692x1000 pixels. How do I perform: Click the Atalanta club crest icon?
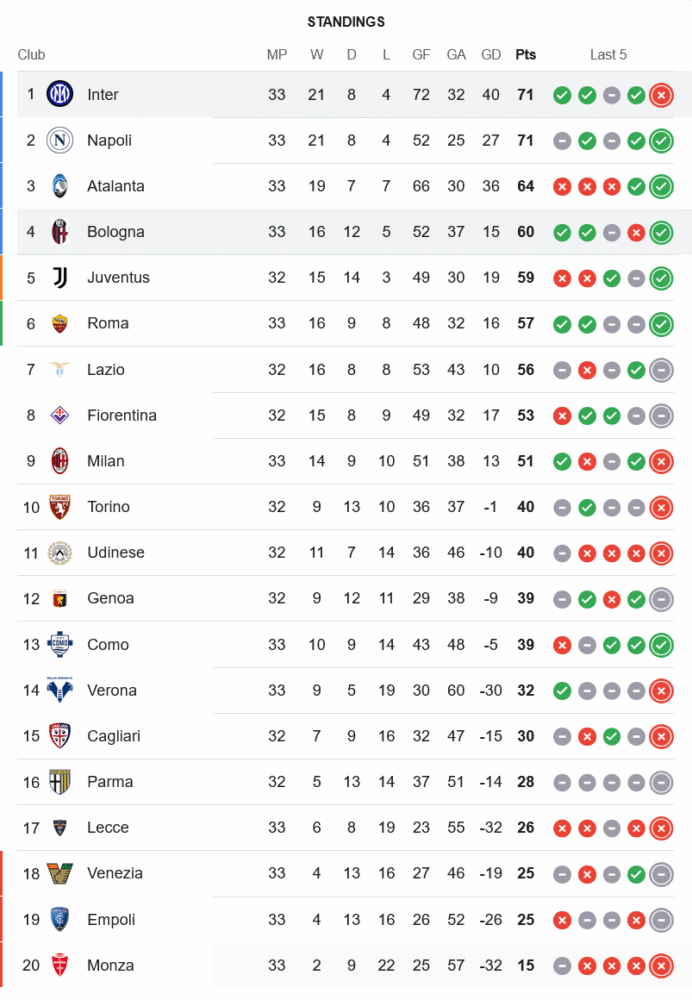click(x=60, y=186)
